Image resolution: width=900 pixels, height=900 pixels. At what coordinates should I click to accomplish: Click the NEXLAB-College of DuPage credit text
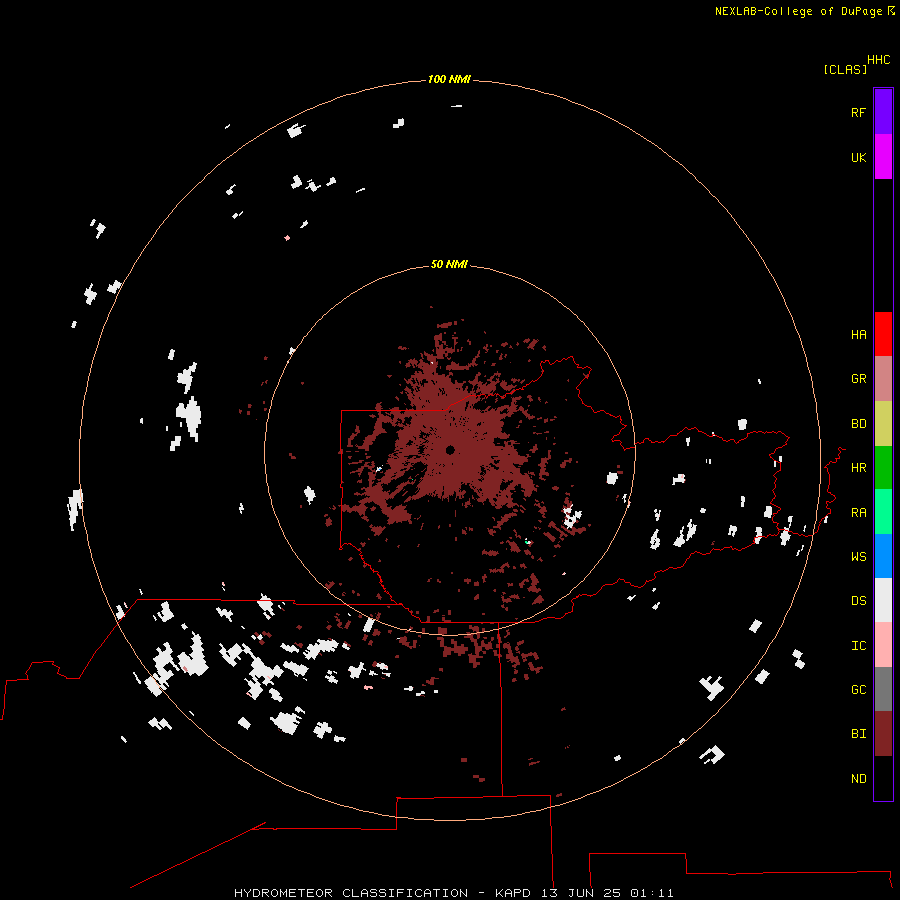(798, 11)
